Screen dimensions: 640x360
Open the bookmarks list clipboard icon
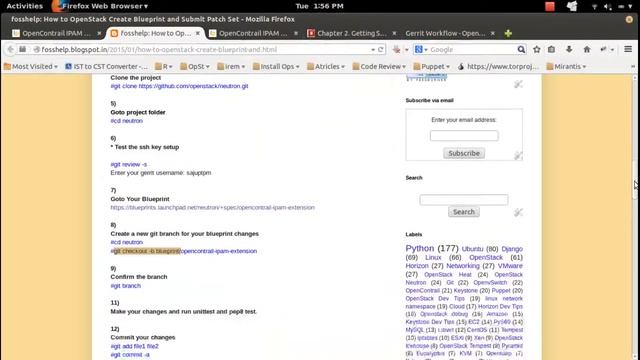click(x=551, y=49)
